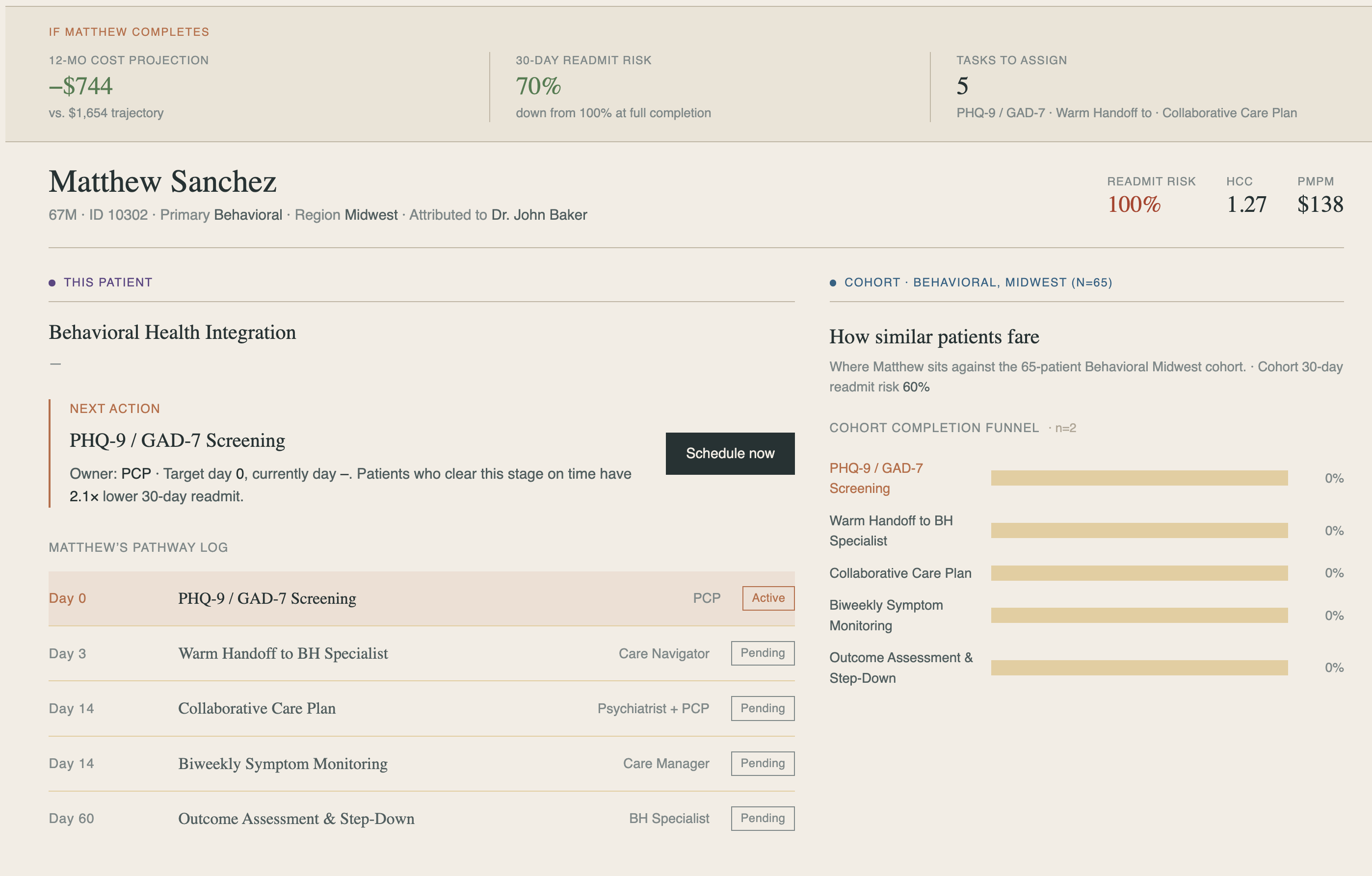
Task: Click the tasks list summary under Tasks to Assign
Action: coord(1127,113)
